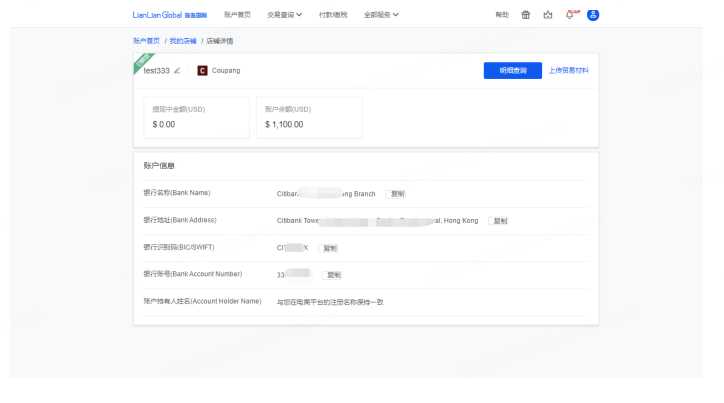Open the notification bell icon
Viewport: 724px width, 403px height.
(569, 15)
